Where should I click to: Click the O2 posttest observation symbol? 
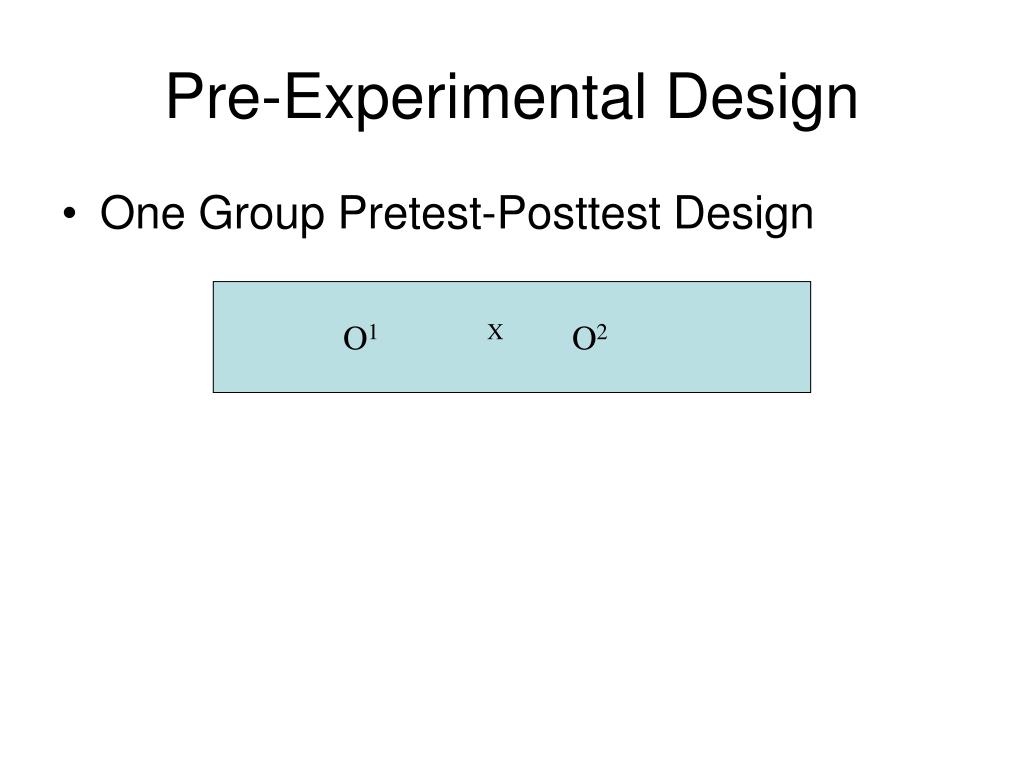click(x=589, y=338)
